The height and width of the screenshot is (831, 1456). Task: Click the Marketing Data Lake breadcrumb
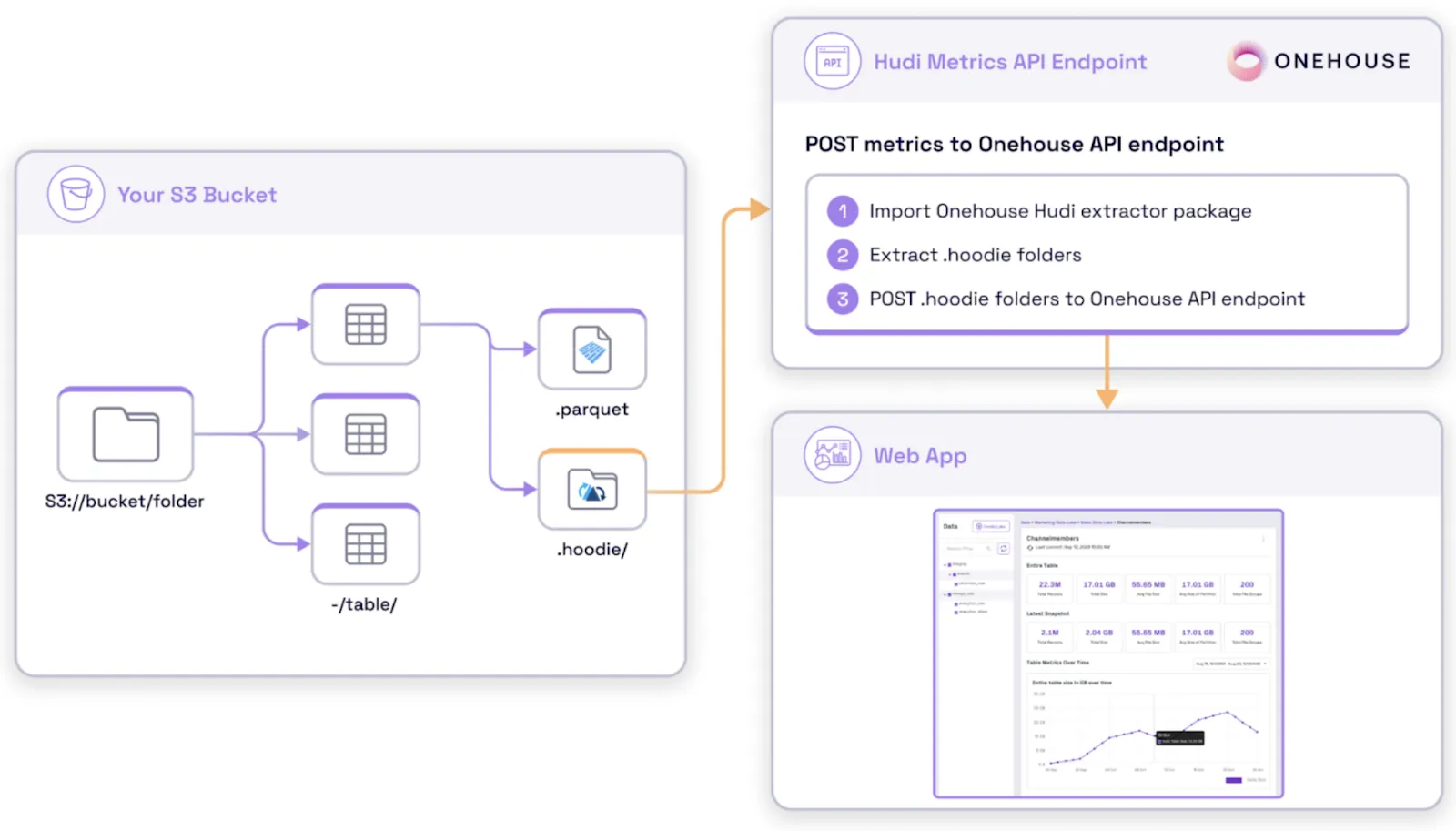(1055, 522)
